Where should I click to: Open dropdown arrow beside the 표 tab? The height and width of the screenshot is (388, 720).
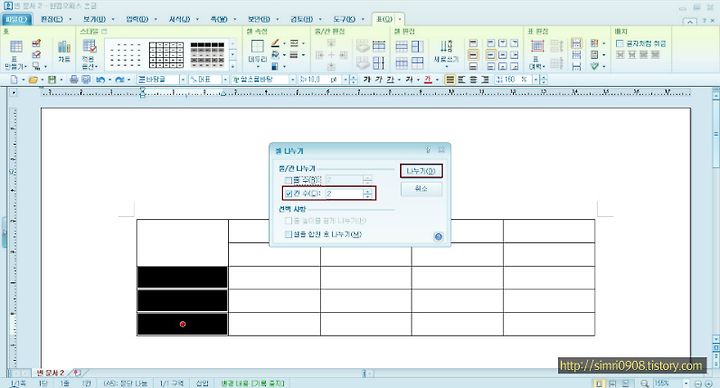(399, 19)
